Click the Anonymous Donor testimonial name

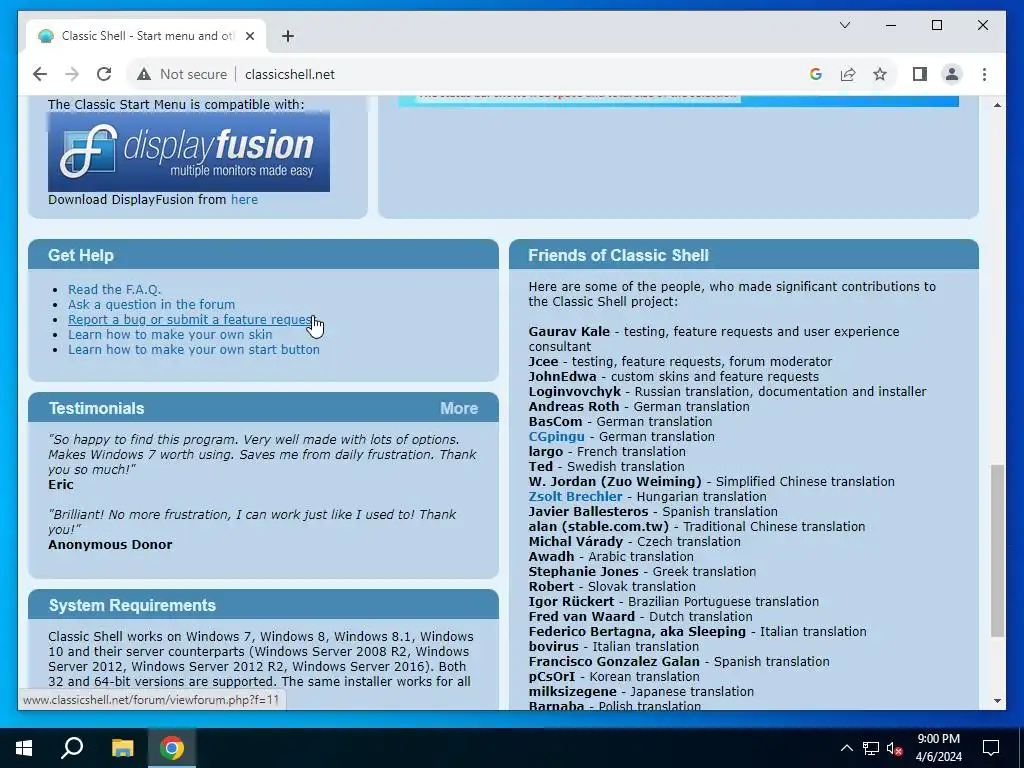click(110, 545)
